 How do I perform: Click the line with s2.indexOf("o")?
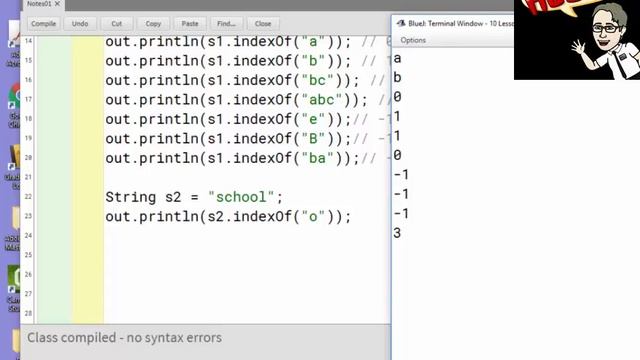point(228,217)
